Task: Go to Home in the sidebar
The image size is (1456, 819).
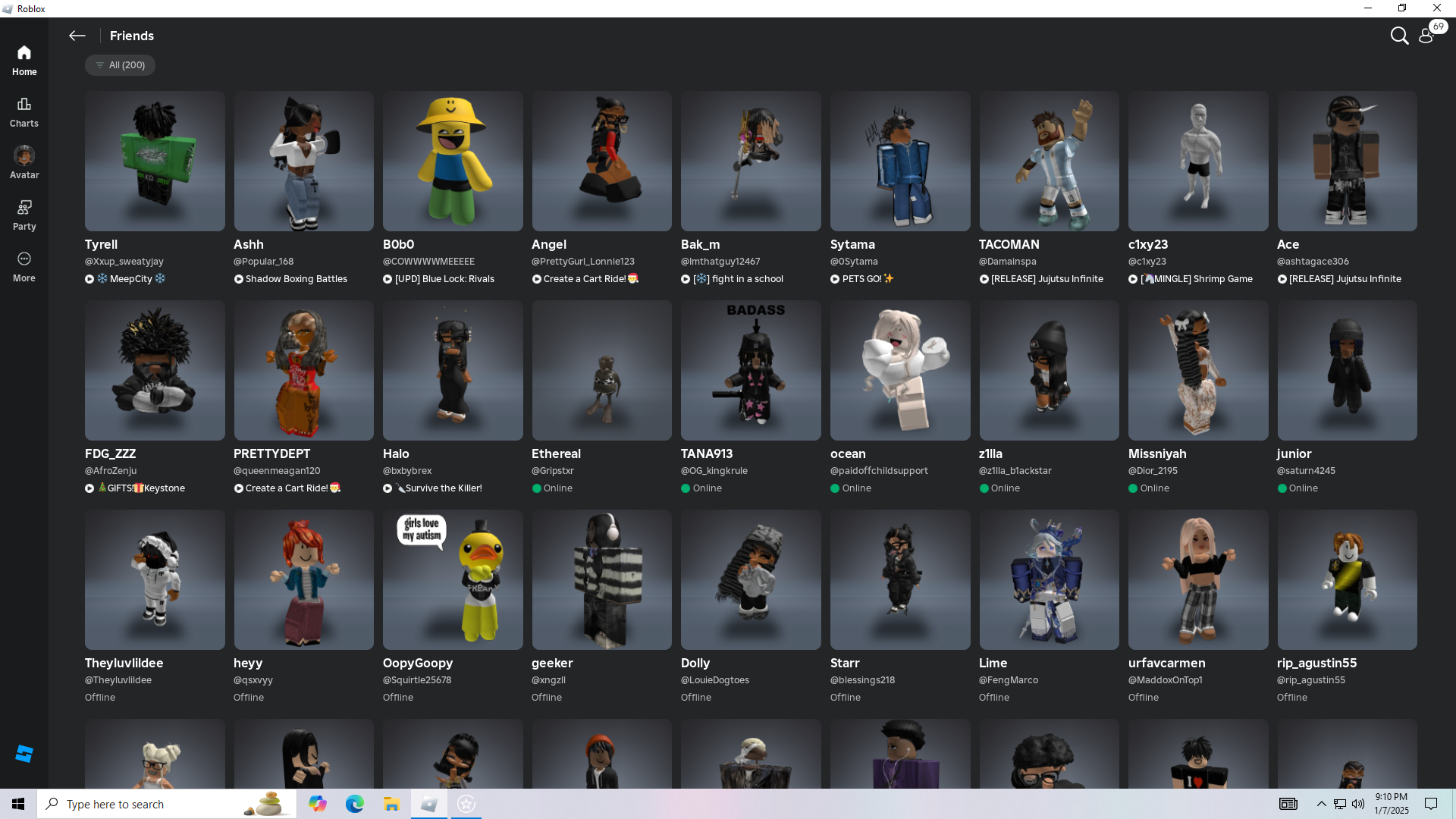Action: pos(24,60)
